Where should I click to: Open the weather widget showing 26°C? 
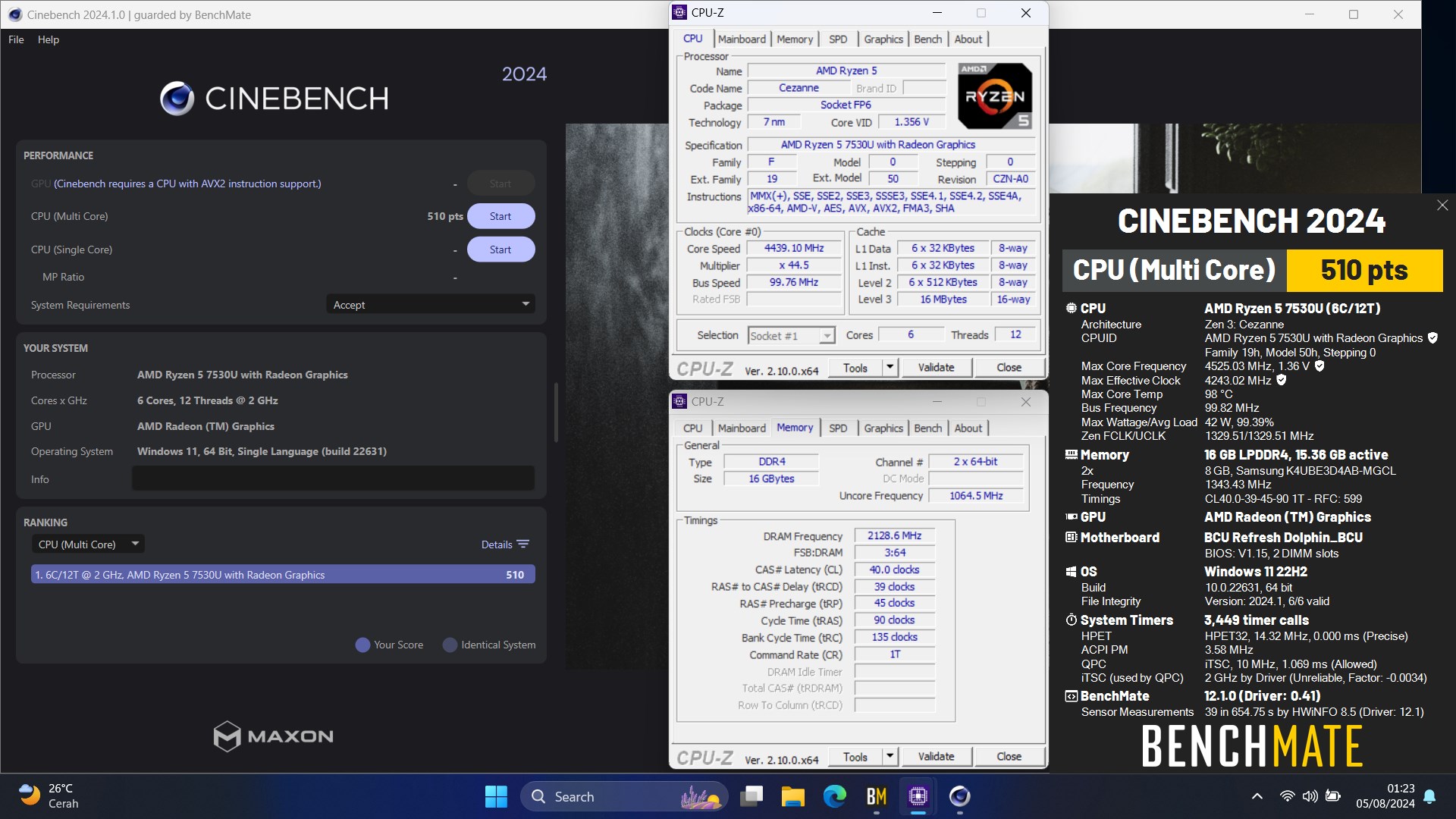click(49, 796)
